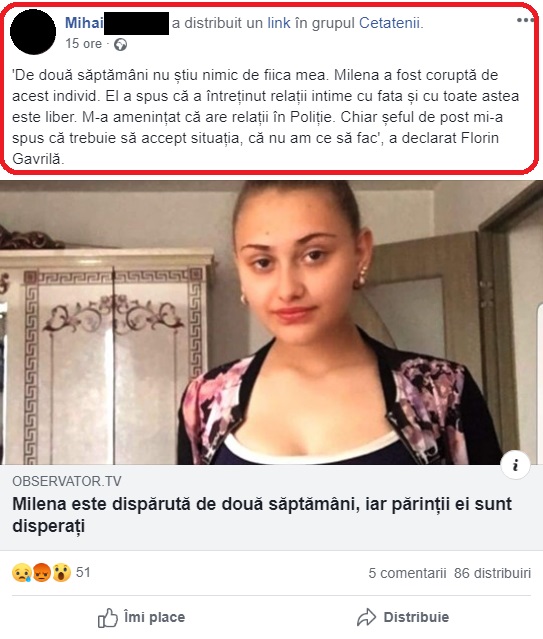The height and width of the screenshot is (639, 543).
Task: Click the post quote text body
Action: (265, 117)
